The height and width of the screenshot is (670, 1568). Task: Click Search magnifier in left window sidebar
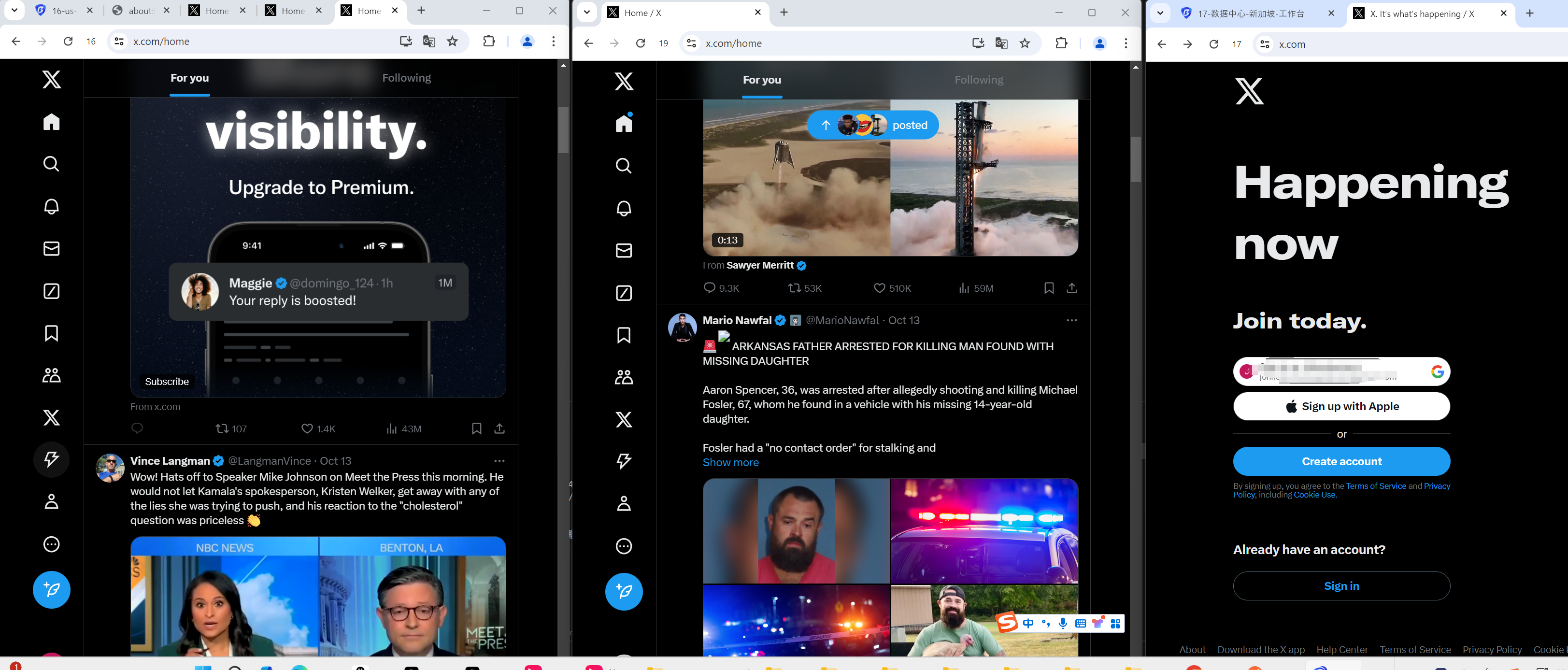[x=51, y=164]
